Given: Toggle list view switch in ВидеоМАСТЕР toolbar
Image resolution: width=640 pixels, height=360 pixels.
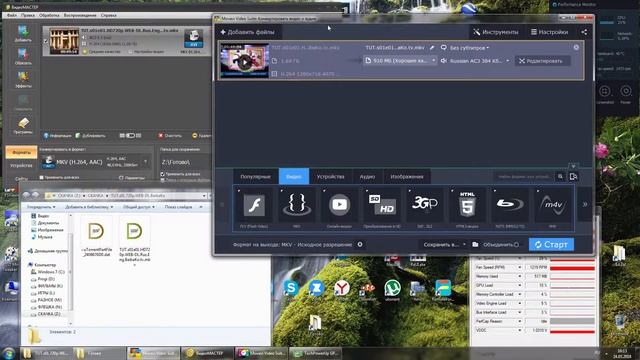Looking at the screenshot, I should 130,136.
